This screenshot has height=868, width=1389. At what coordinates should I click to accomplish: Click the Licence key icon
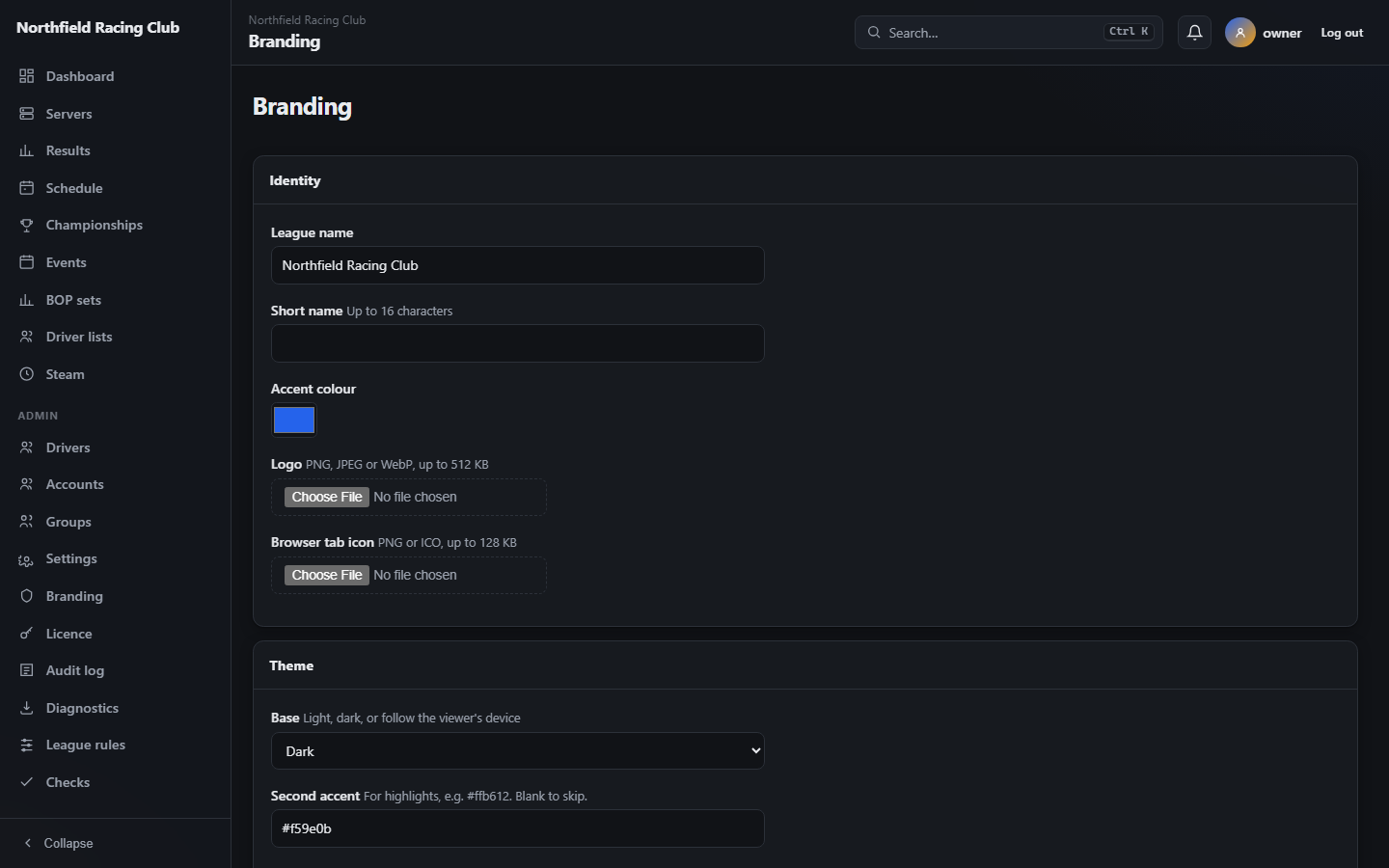(x=27, y=634)
